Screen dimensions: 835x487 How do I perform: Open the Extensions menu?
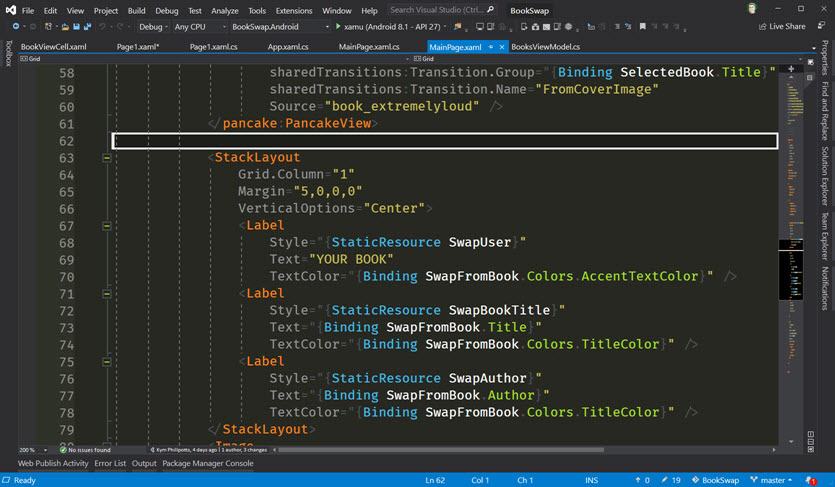coord(294,11)
